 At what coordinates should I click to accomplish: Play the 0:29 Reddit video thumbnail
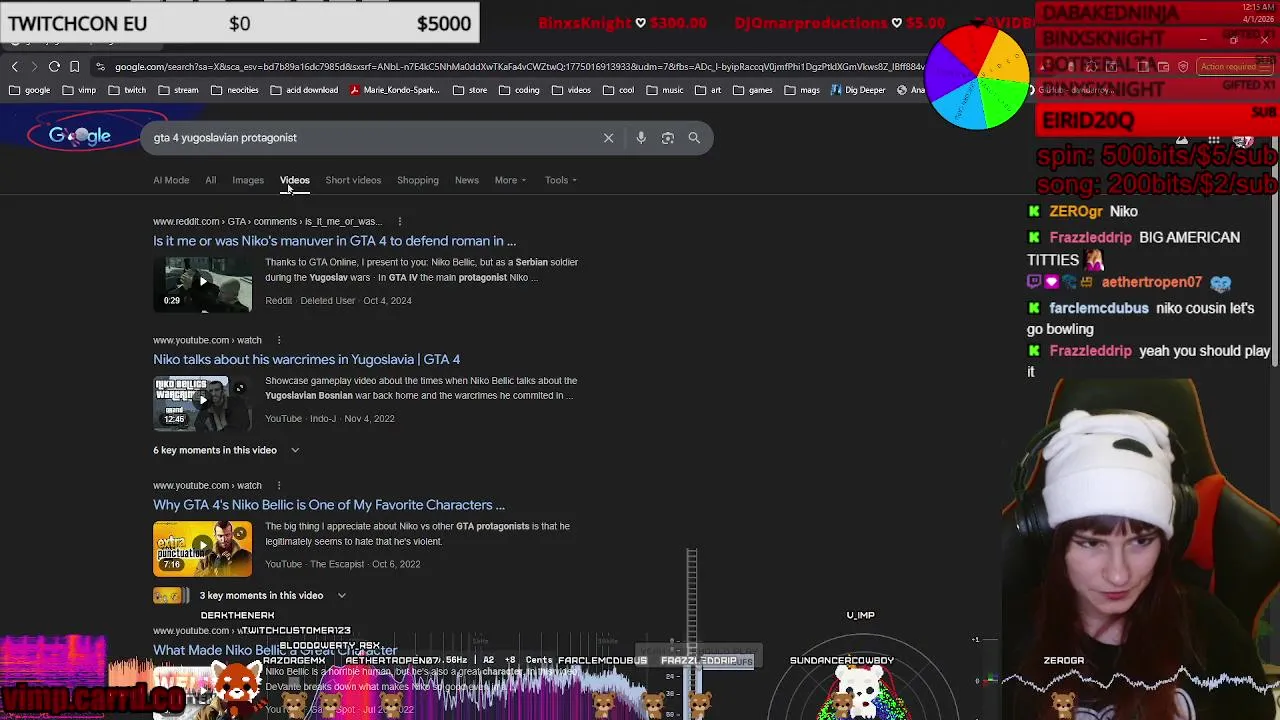[203, 283]
